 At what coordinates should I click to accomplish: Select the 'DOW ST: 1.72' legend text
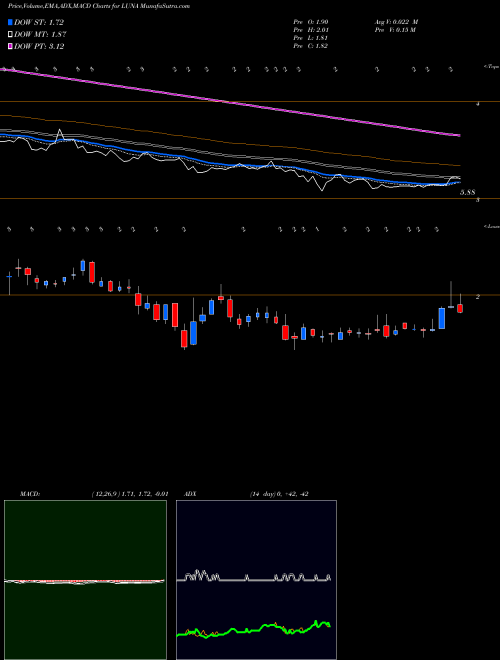click(x=39, y=22)
